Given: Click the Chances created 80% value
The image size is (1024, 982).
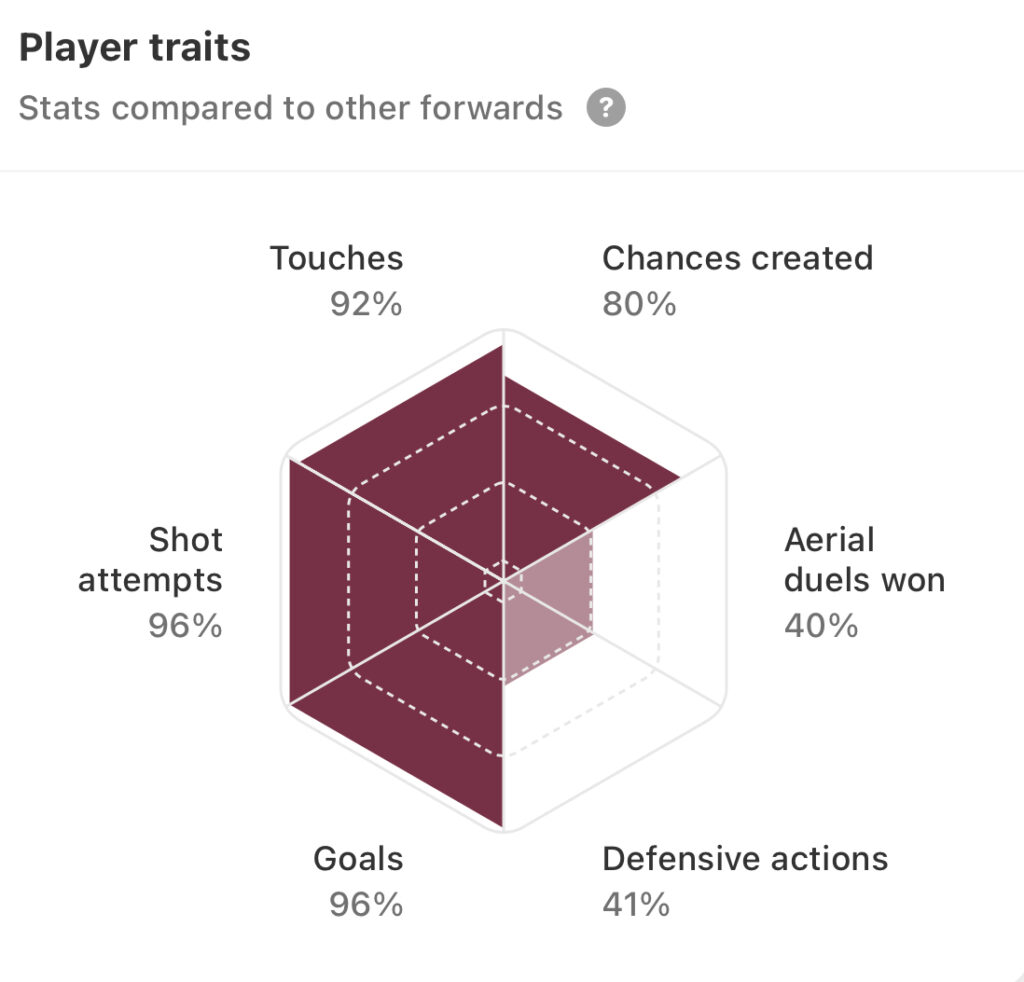Looking at the screenshot, I should pos(639,304).
